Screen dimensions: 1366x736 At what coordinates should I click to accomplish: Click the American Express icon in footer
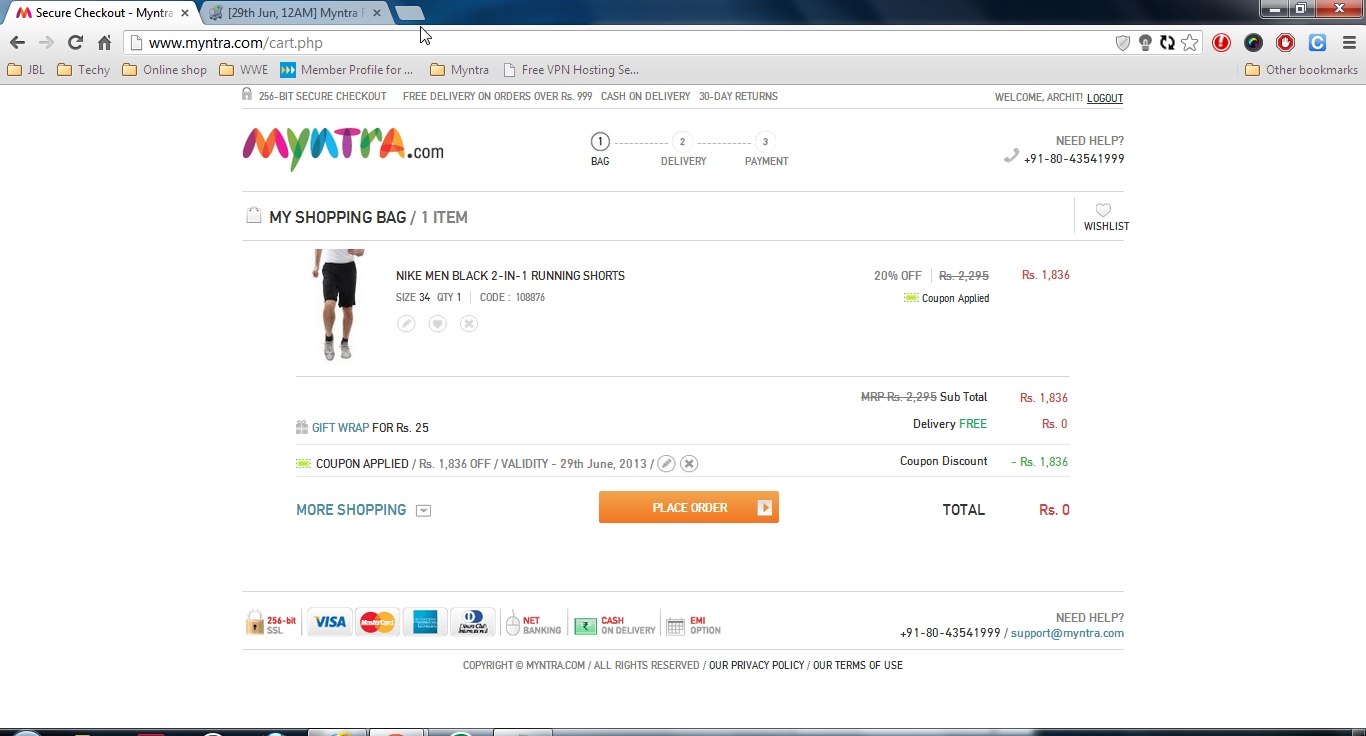pos(425,621)
